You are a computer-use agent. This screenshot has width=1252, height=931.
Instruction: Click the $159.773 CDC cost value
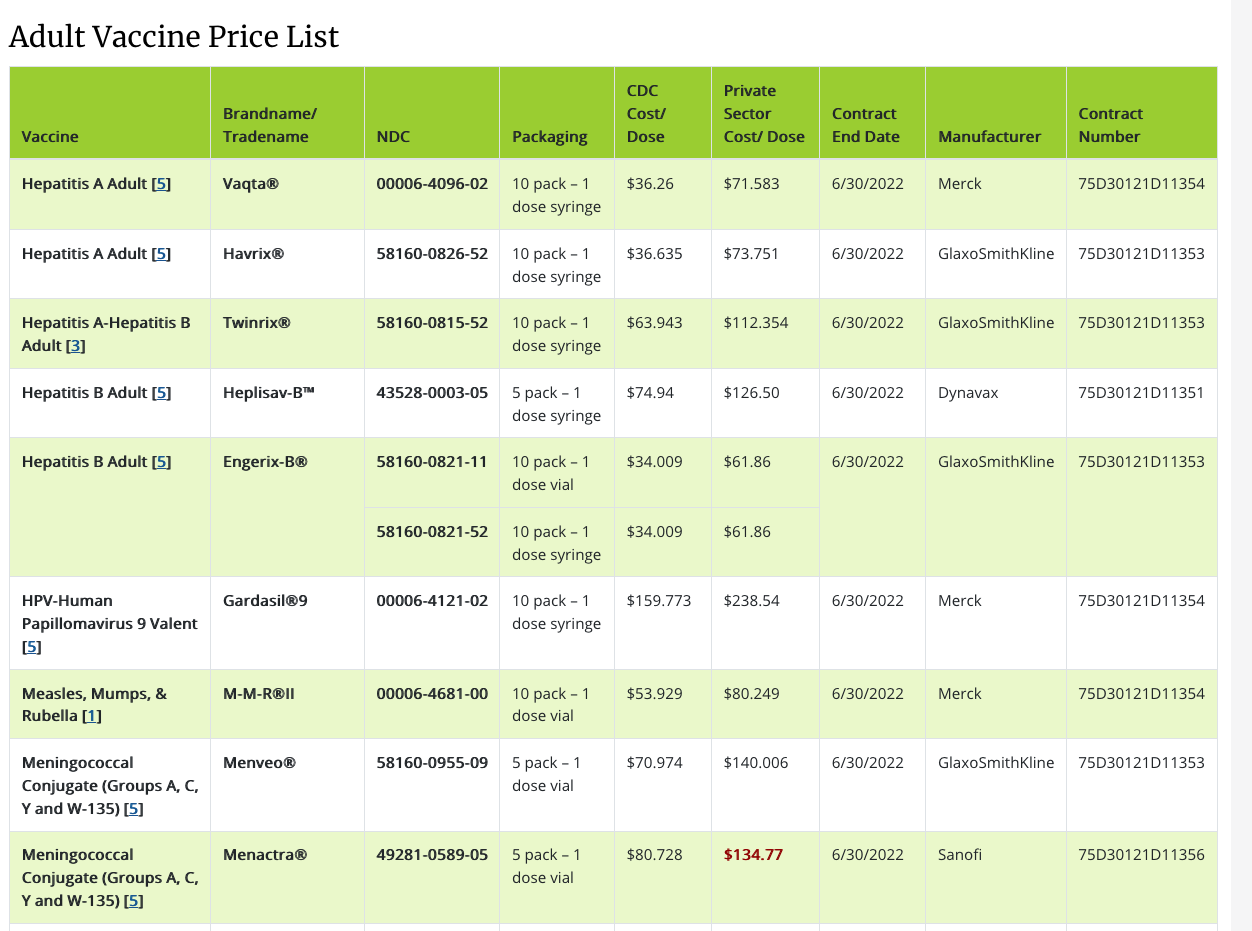[x=659, y=601]
